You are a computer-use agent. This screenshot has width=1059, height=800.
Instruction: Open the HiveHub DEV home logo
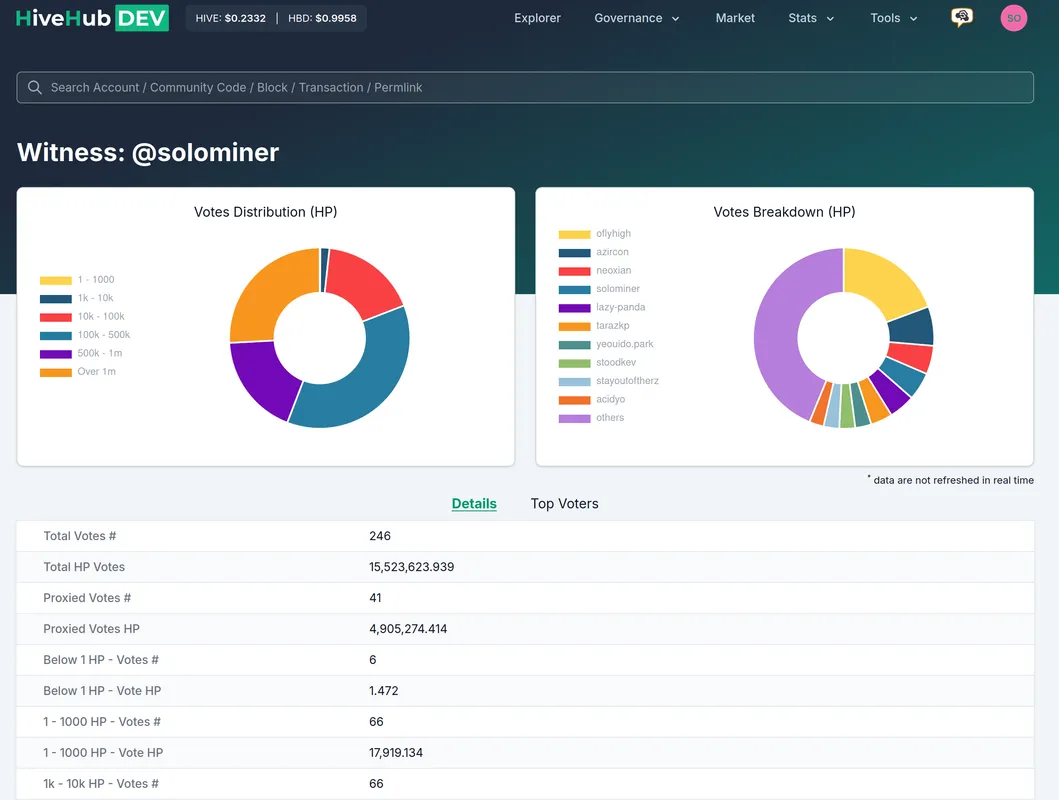(92, 18)
